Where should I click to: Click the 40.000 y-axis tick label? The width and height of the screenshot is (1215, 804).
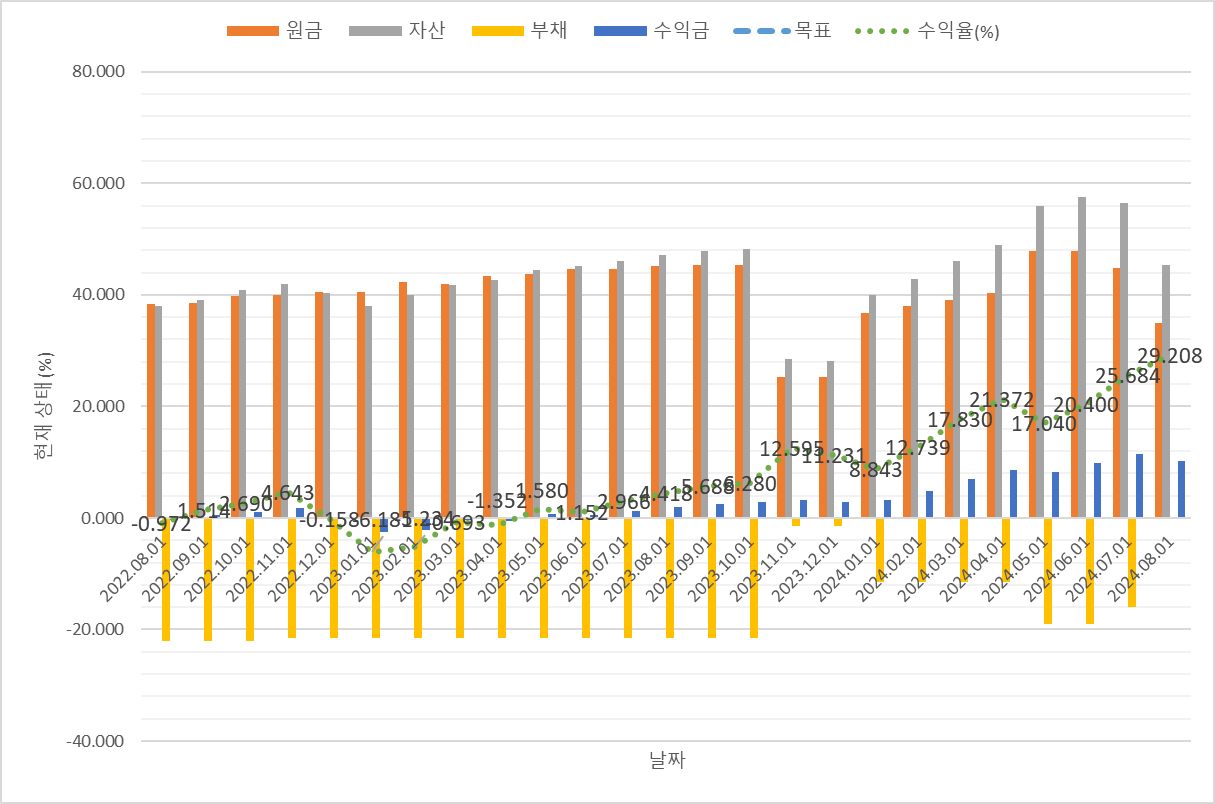point(96,295)
